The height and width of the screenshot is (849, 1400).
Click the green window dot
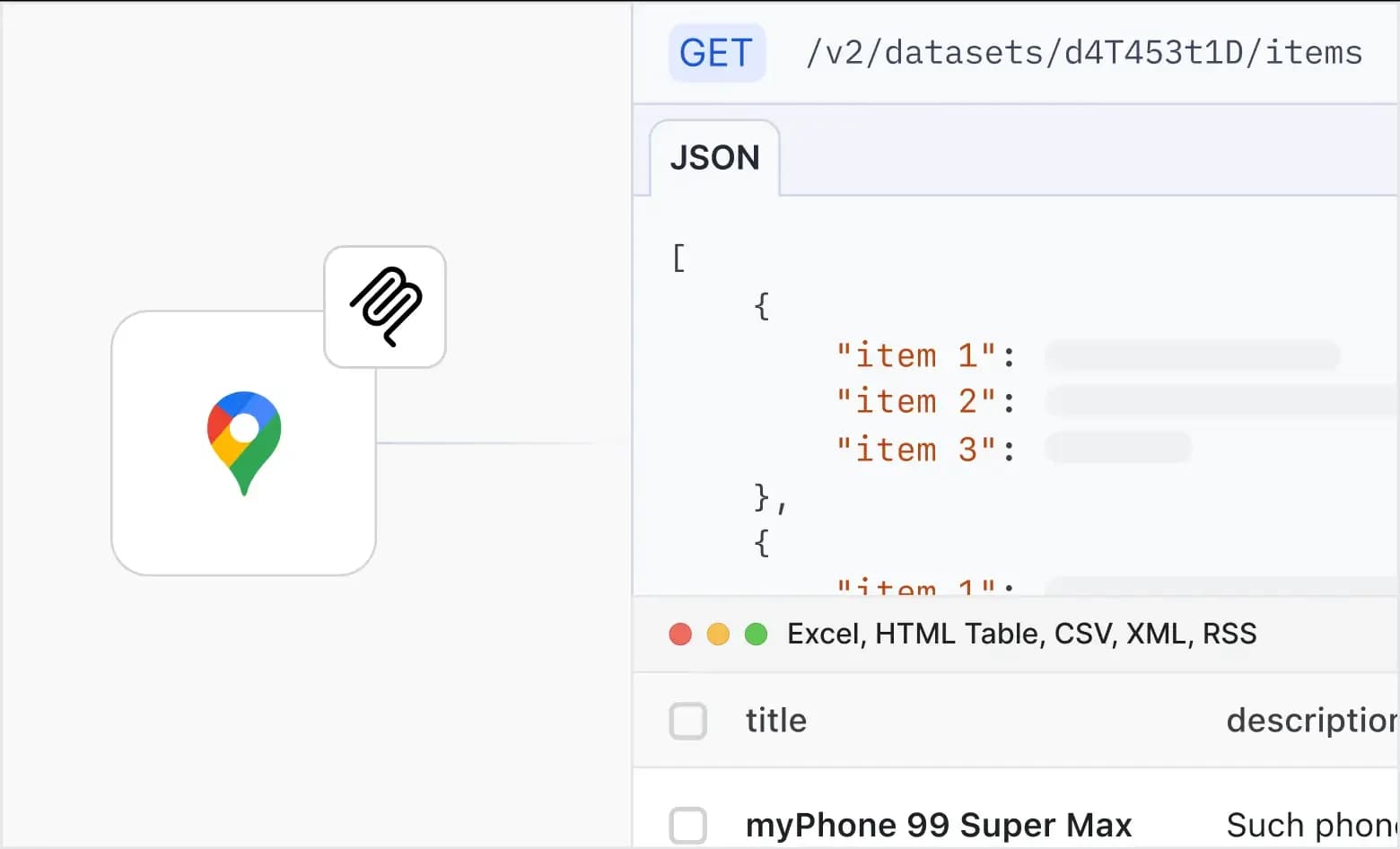(x=756, y=635)
